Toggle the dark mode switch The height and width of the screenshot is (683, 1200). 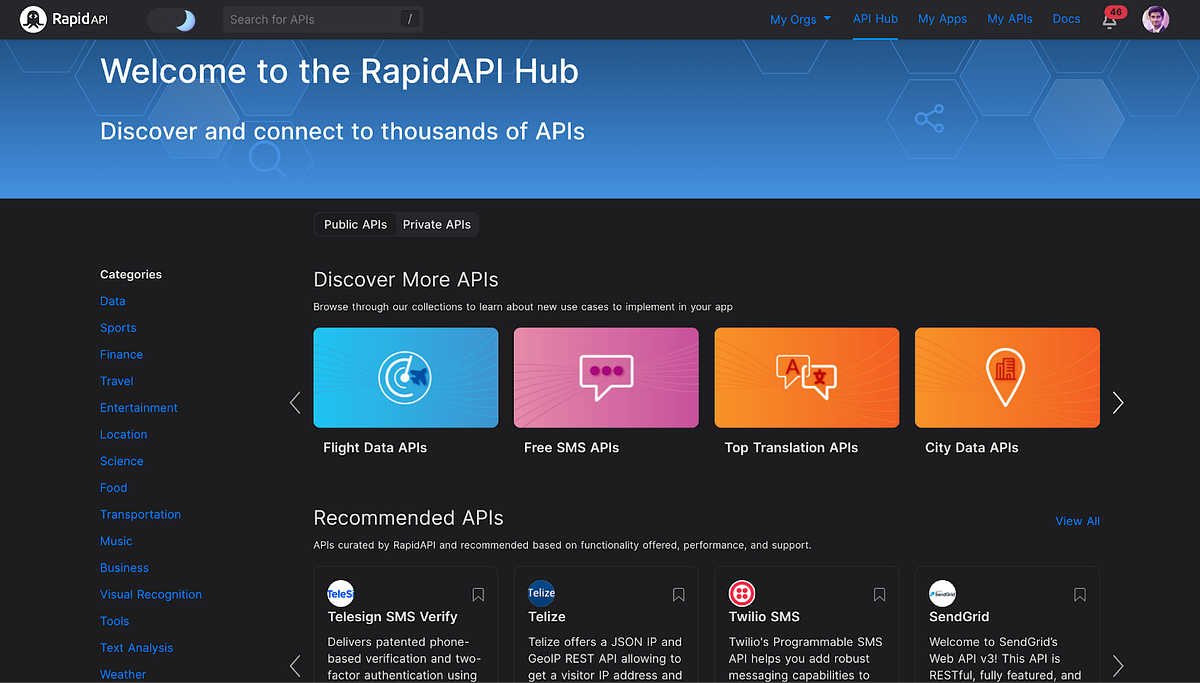[172, 19]
